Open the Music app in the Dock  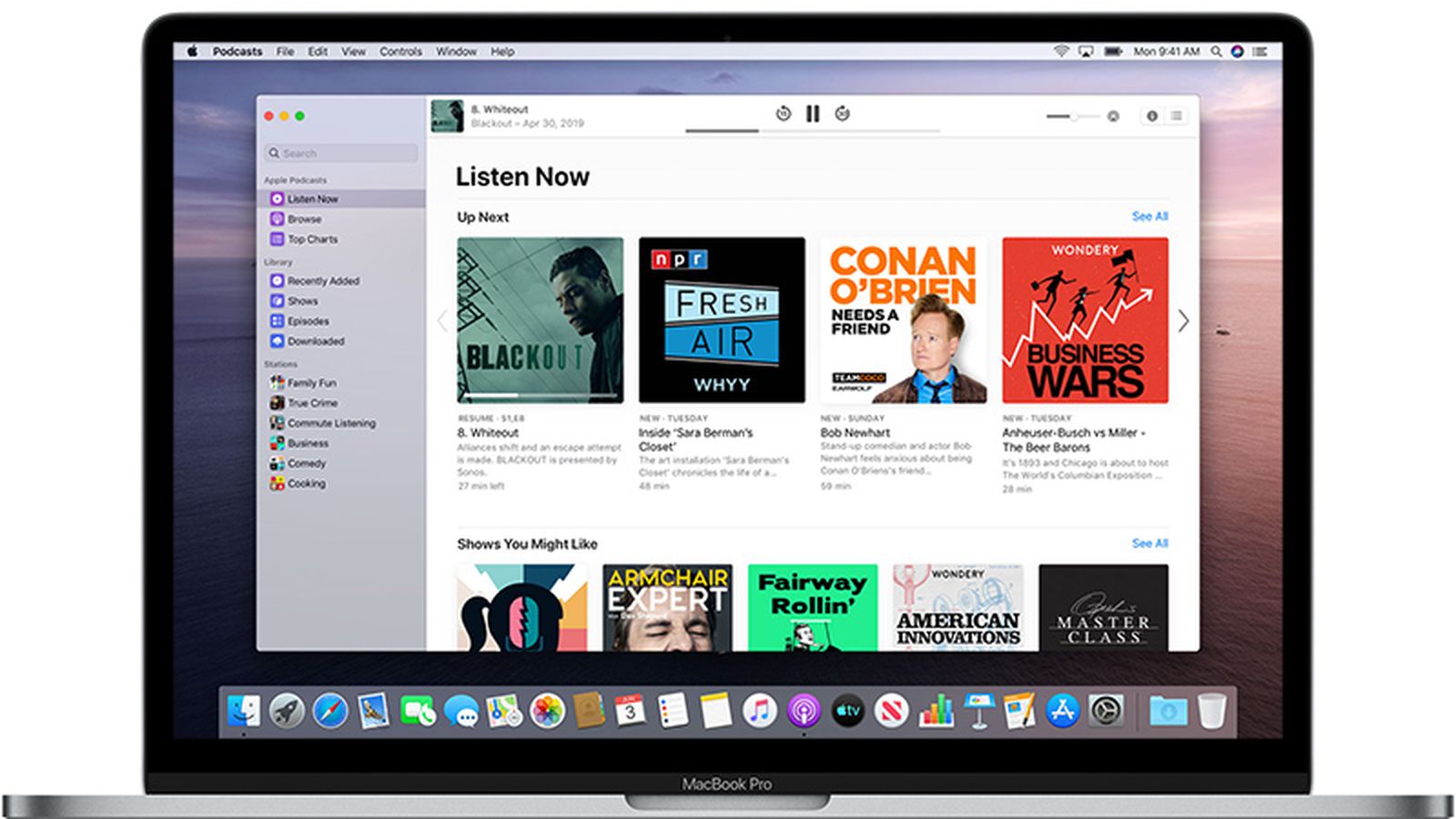[759, 711]
